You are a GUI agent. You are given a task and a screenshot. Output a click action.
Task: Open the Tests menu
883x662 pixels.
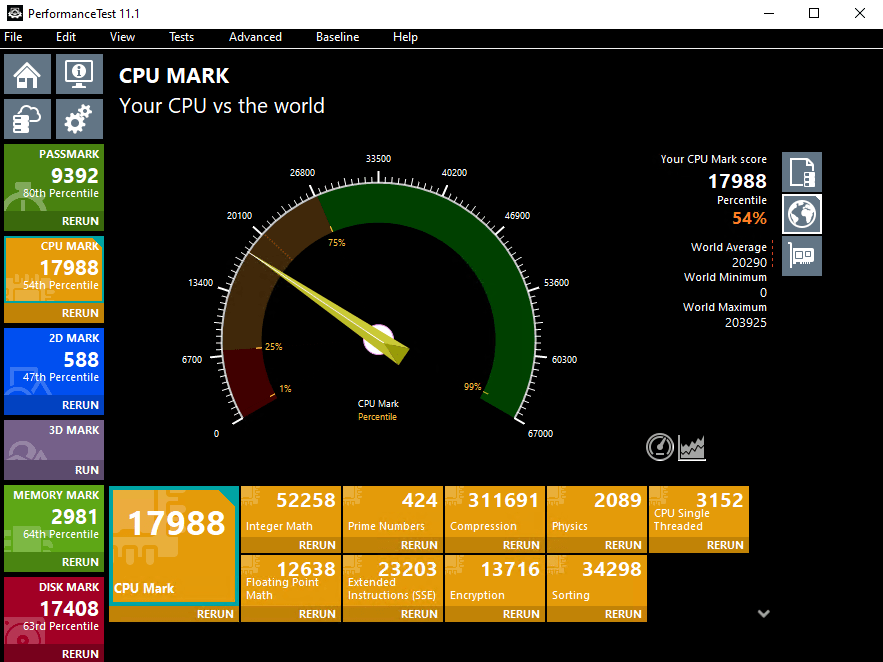coord(181,37)
